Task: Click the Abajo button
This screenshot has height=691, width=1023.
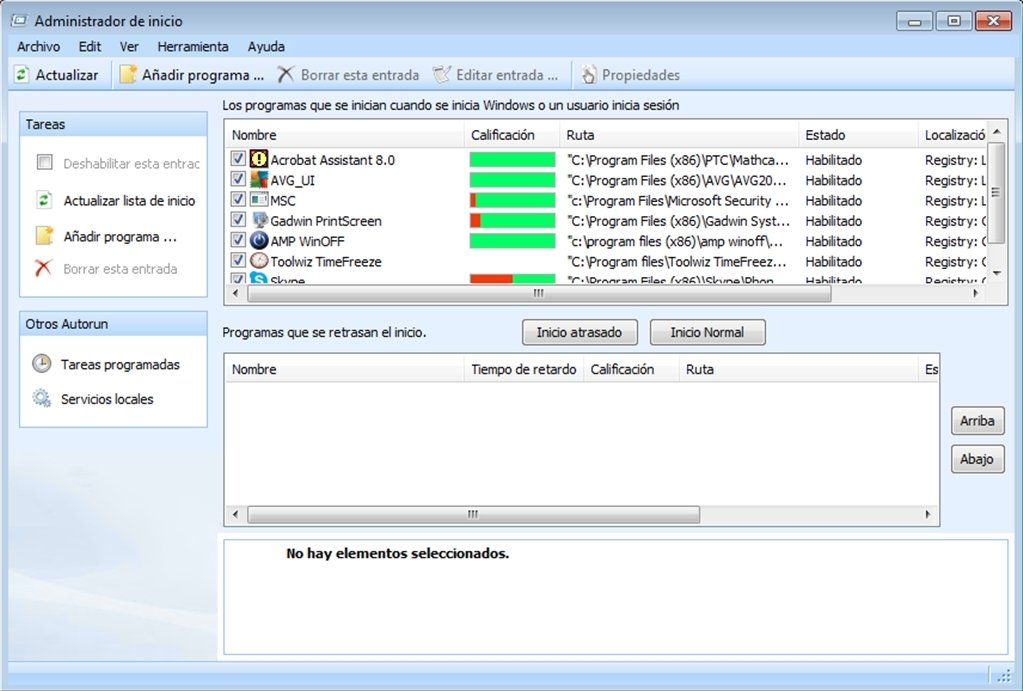Action: [977, 459]
